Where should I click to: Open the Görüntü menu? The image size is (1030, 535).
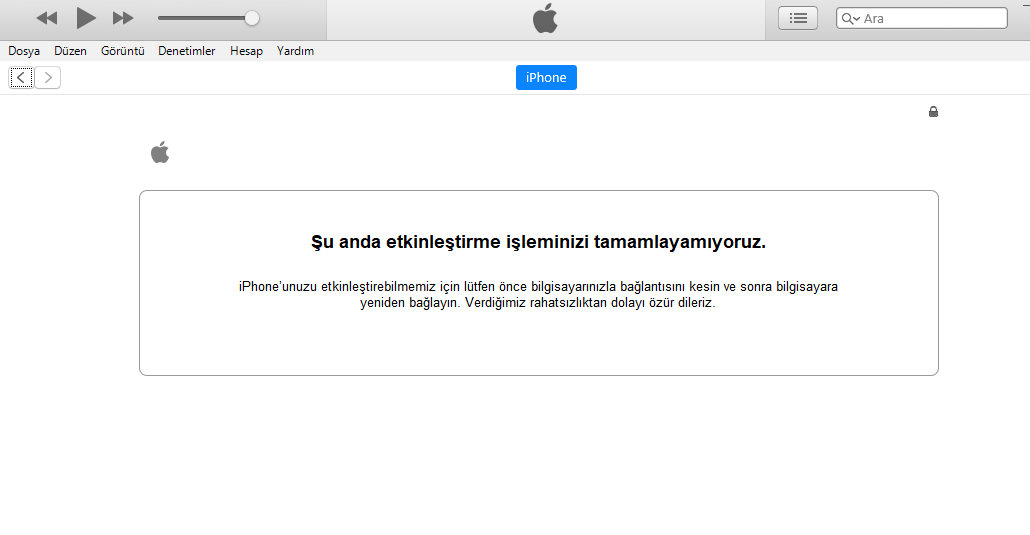(x=123, y=51)
